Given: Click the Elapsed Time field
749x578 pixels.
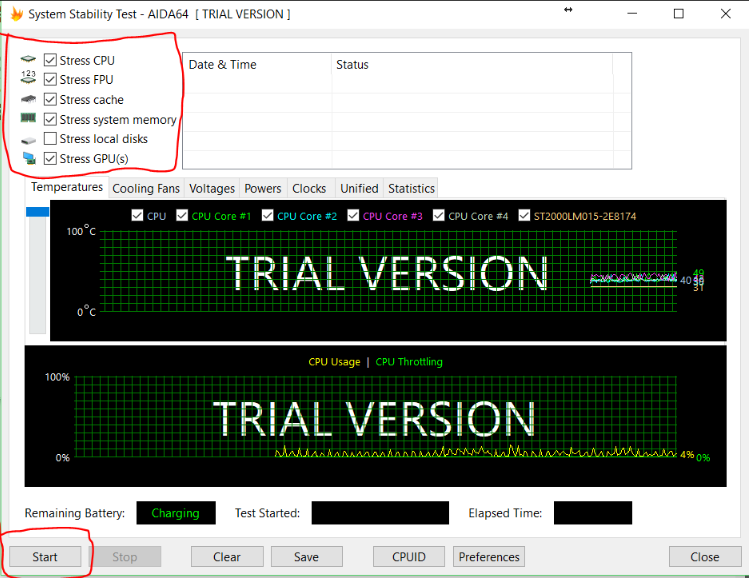Looking at the screenshot, I should pyautogui.click(x=593, y=513).
